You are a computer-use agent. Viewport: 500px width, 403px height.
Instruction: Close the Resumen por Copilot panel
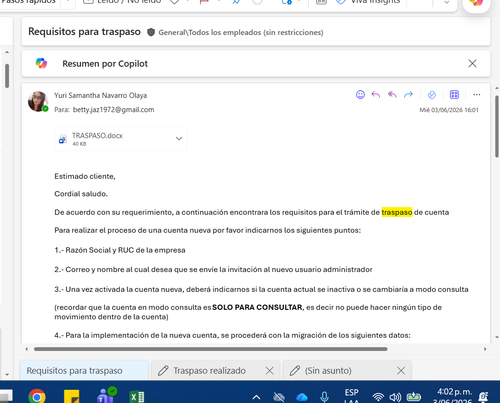[x=472, y=63]
